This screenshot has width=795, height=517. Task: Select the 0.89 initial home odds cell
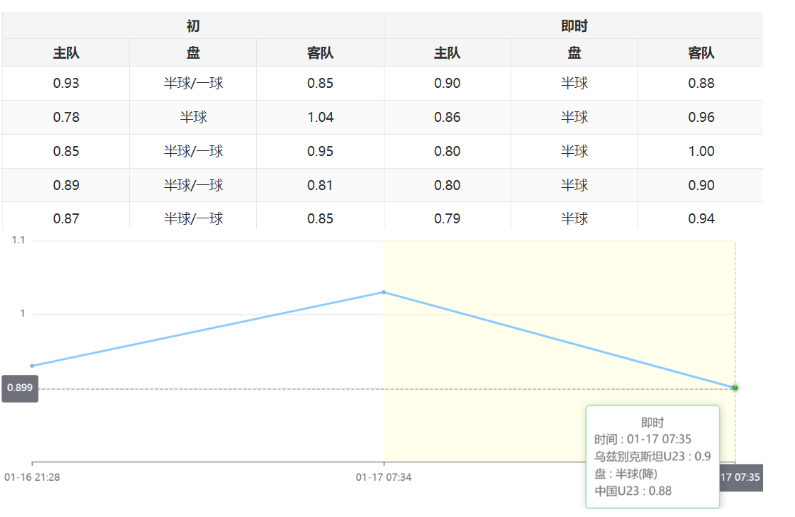coord(66,185)
